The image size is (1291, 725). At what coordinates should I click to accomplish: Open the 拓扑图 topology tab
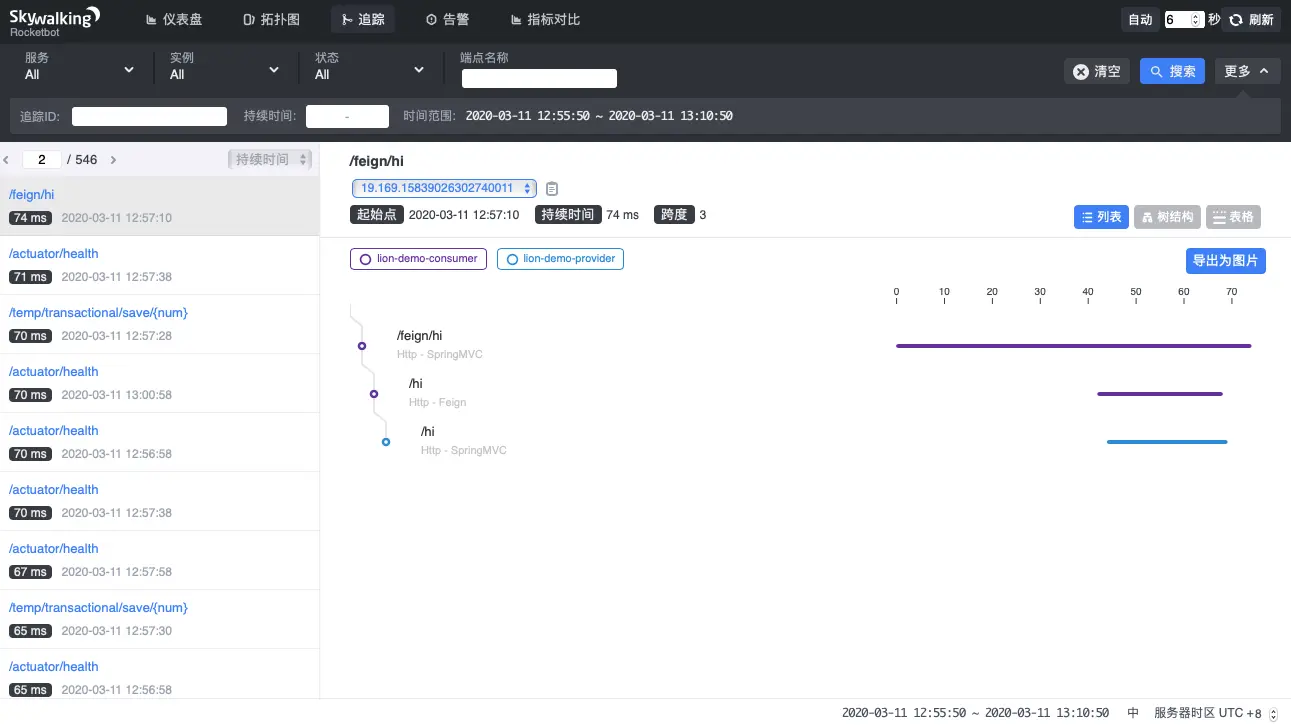[x=271, y=20]
